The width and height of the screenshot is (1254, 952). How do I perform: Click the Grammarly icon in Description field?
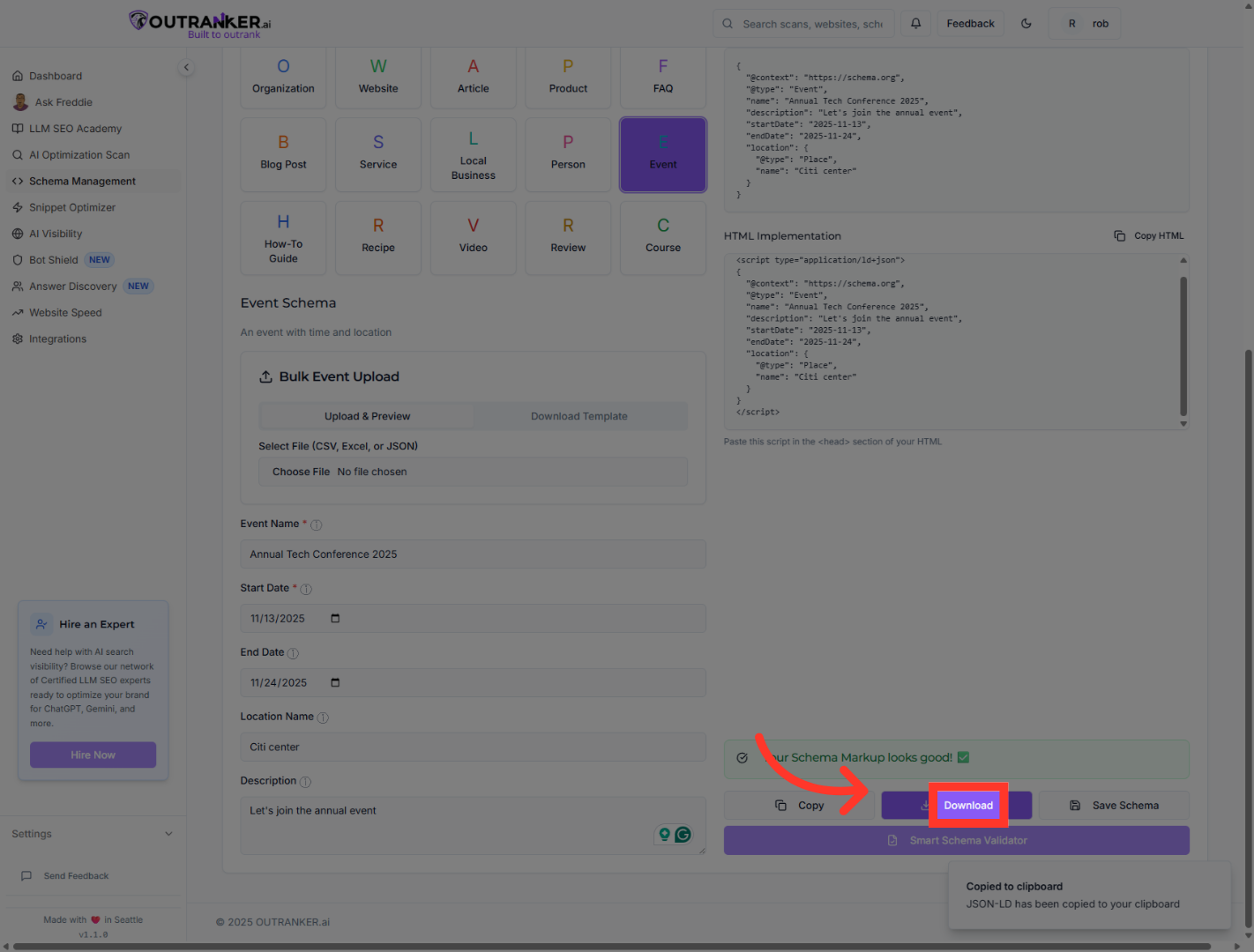pyautogui.click(x=683, y=835)
